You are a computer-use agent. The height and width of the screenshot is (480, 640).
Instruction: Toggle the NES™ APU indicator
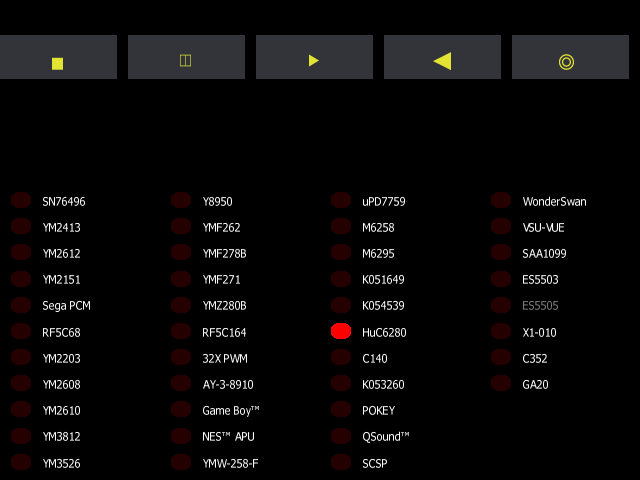pos(181,436)
